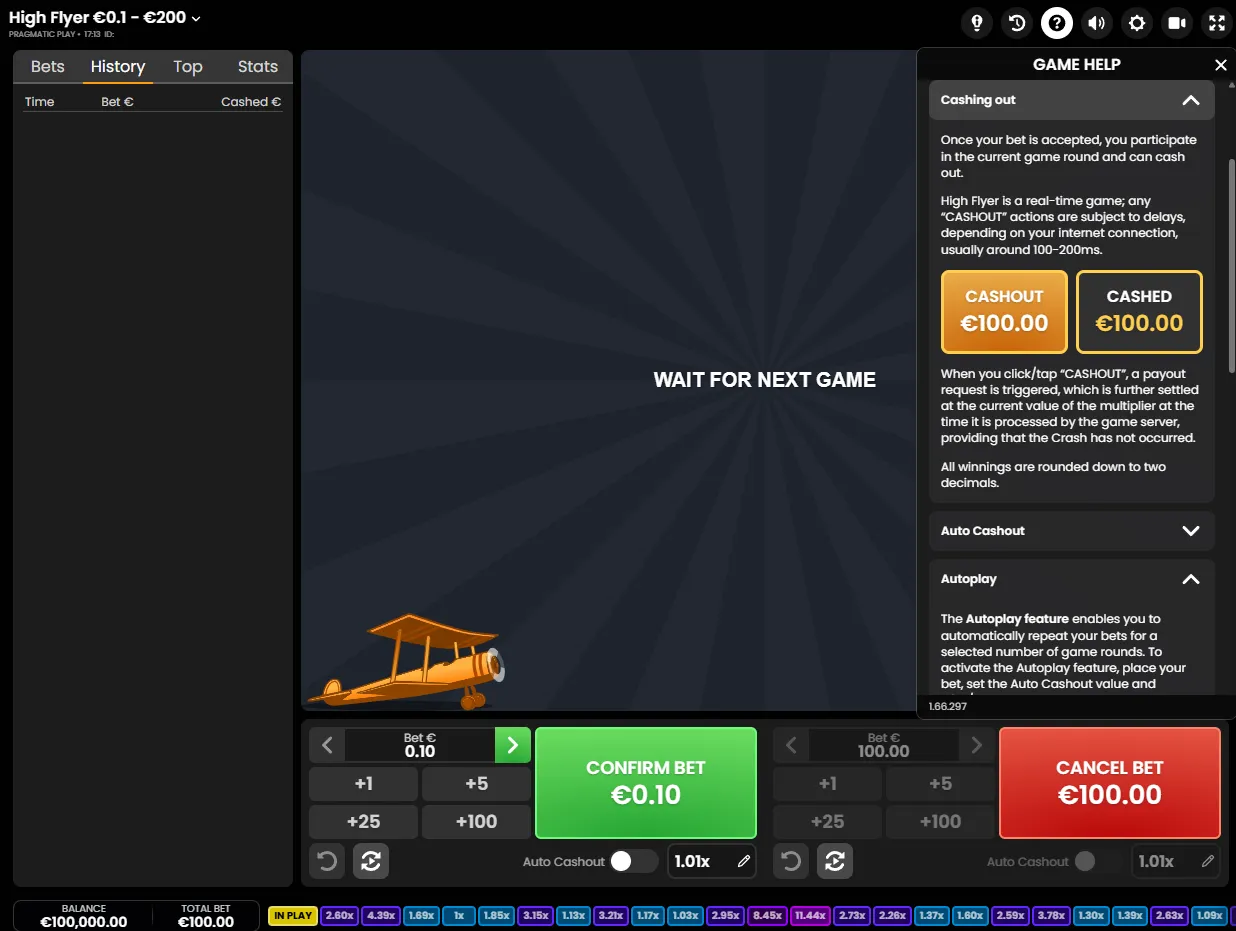Viewport: 1236px width, 931px height.
Task: Add +100 to the left bet
Action: [x=476, y=822]
